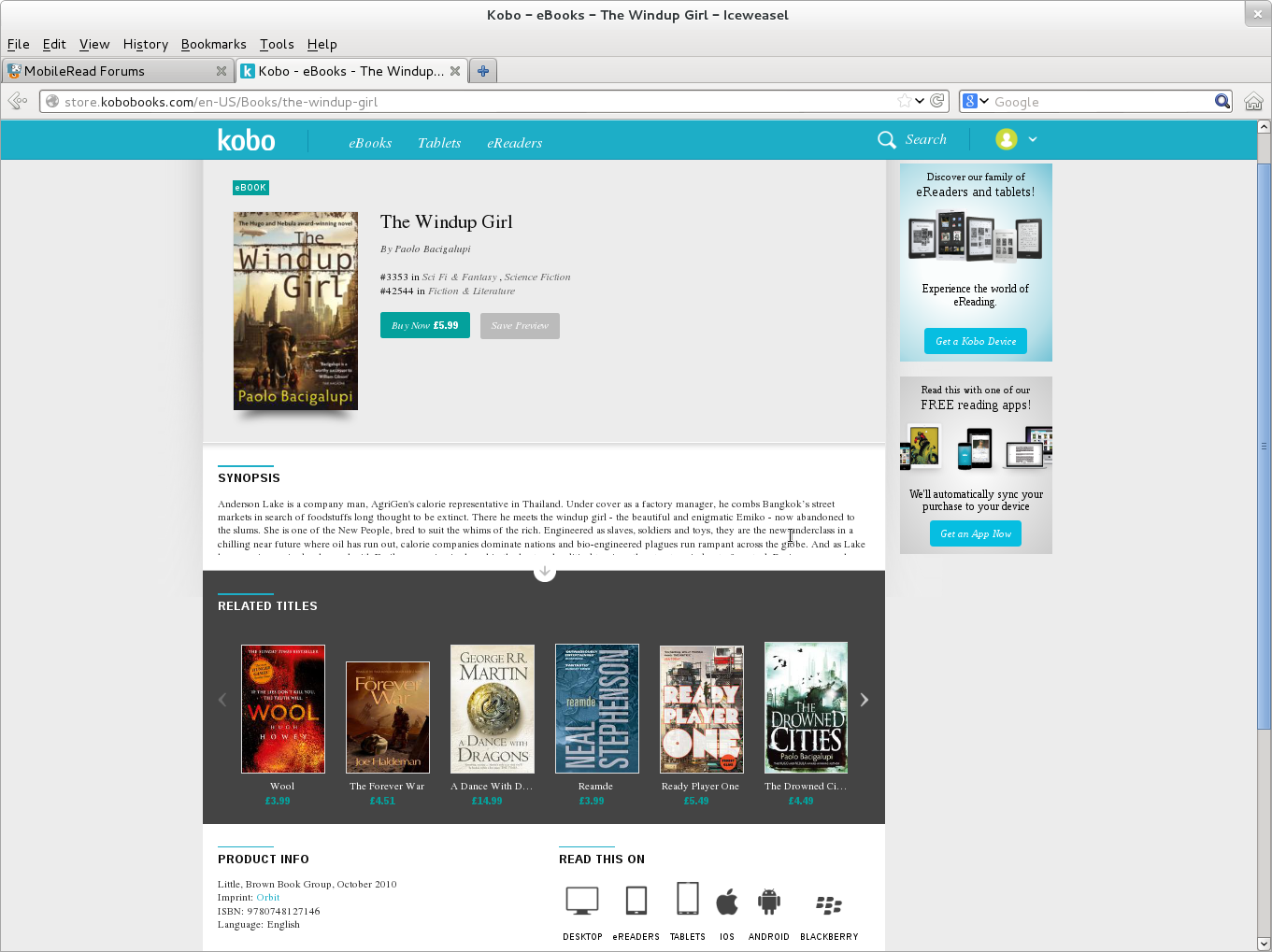Open the Search magnifier in Kobo header

(x=887, y=139)
